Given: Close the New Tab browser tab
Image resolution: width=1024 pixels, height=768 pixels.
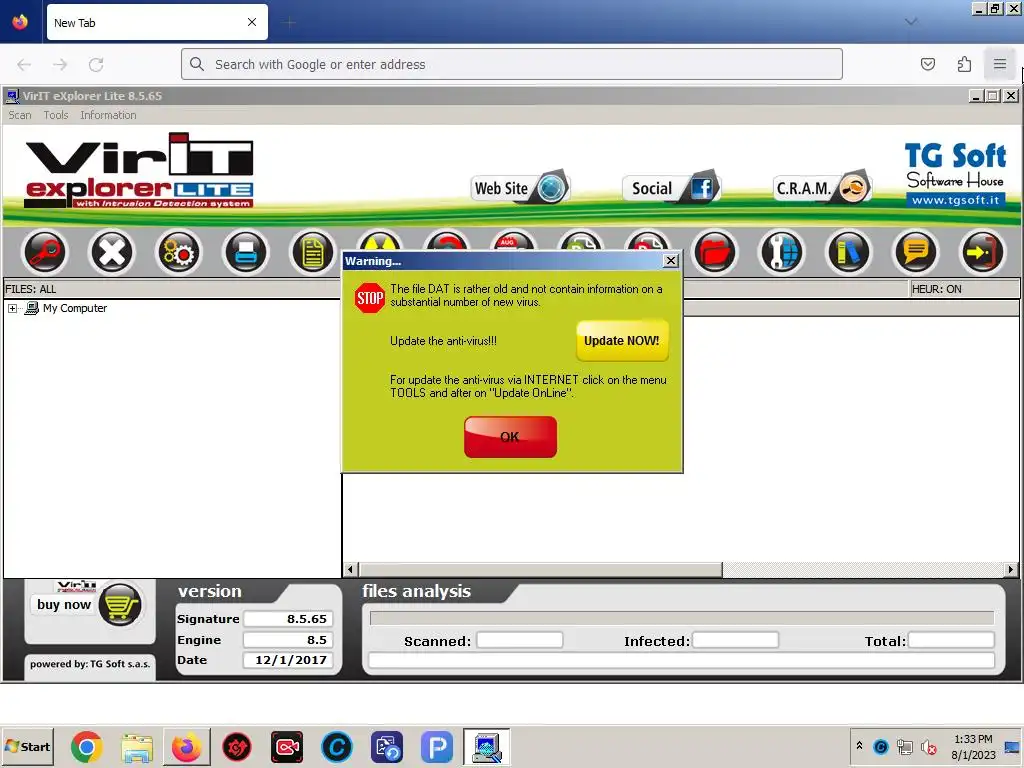Looking at the screenshot, I should pos(252,22).
